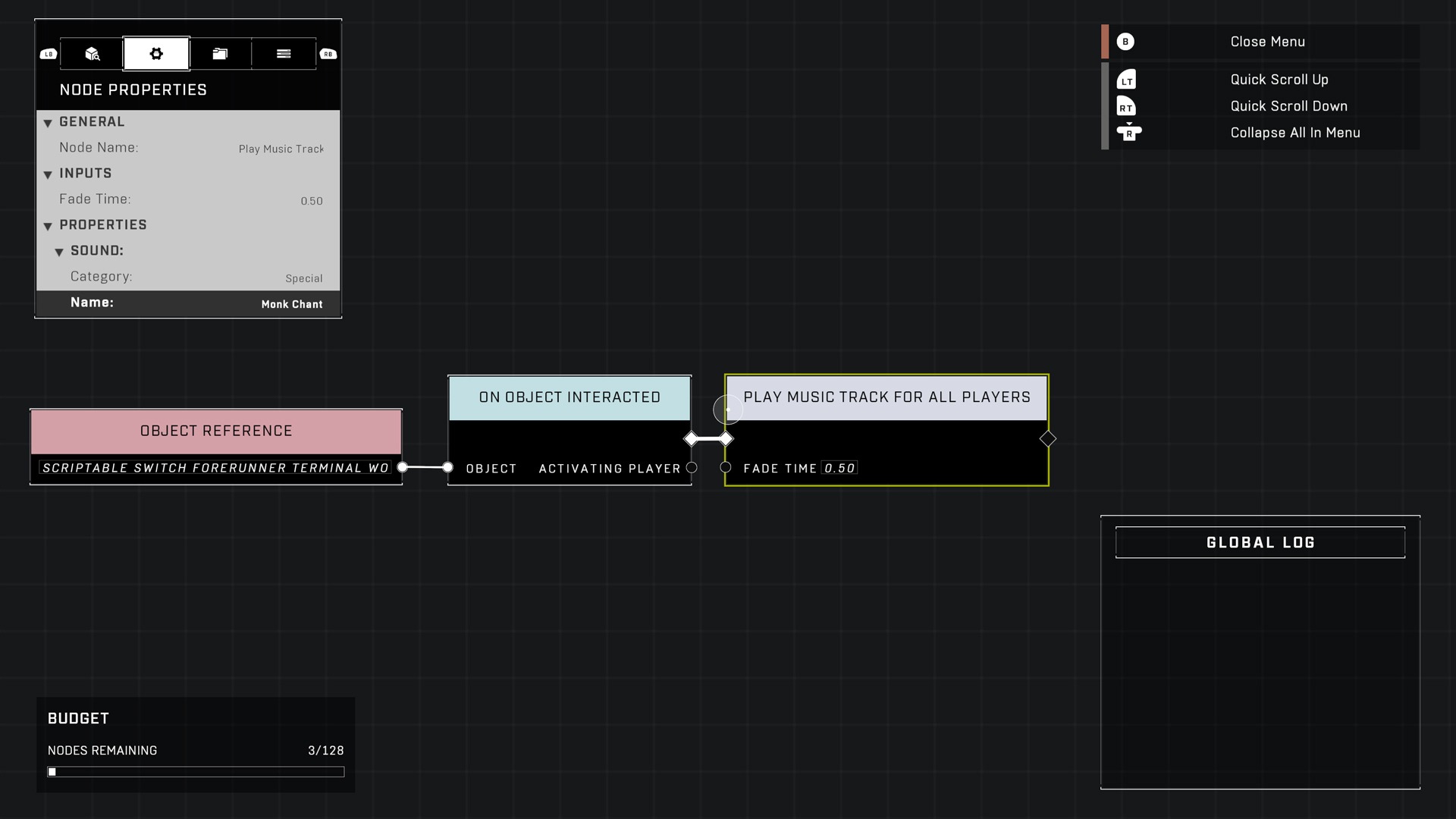
Task: Collapse the PROPERTIES section
Action: [48, 226]
